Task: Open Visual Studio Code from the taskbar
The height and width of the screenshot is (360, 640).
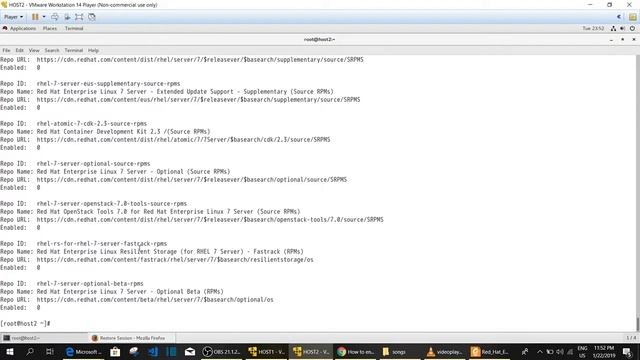Action: pos(153,351)
